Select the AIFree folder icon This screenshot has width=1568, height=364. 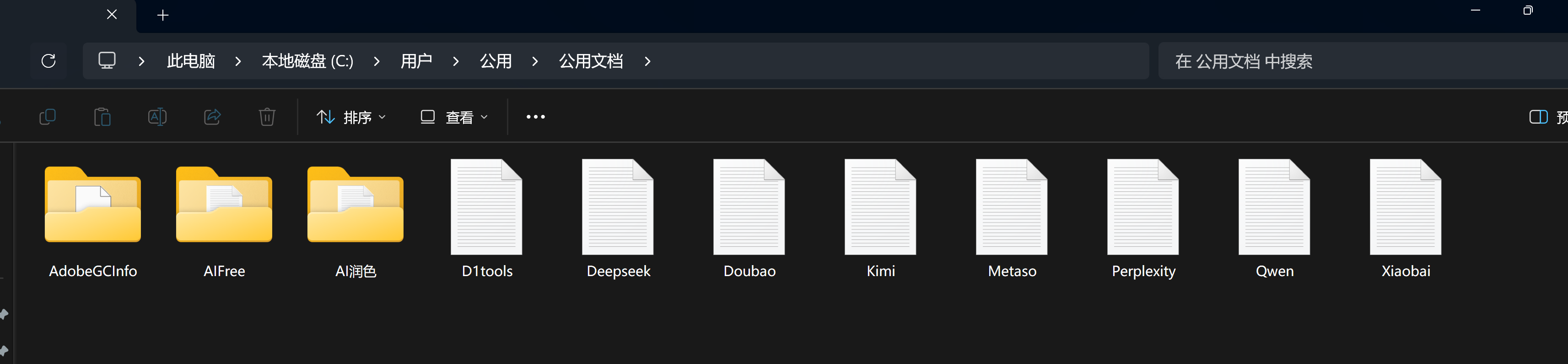(224, 204)
